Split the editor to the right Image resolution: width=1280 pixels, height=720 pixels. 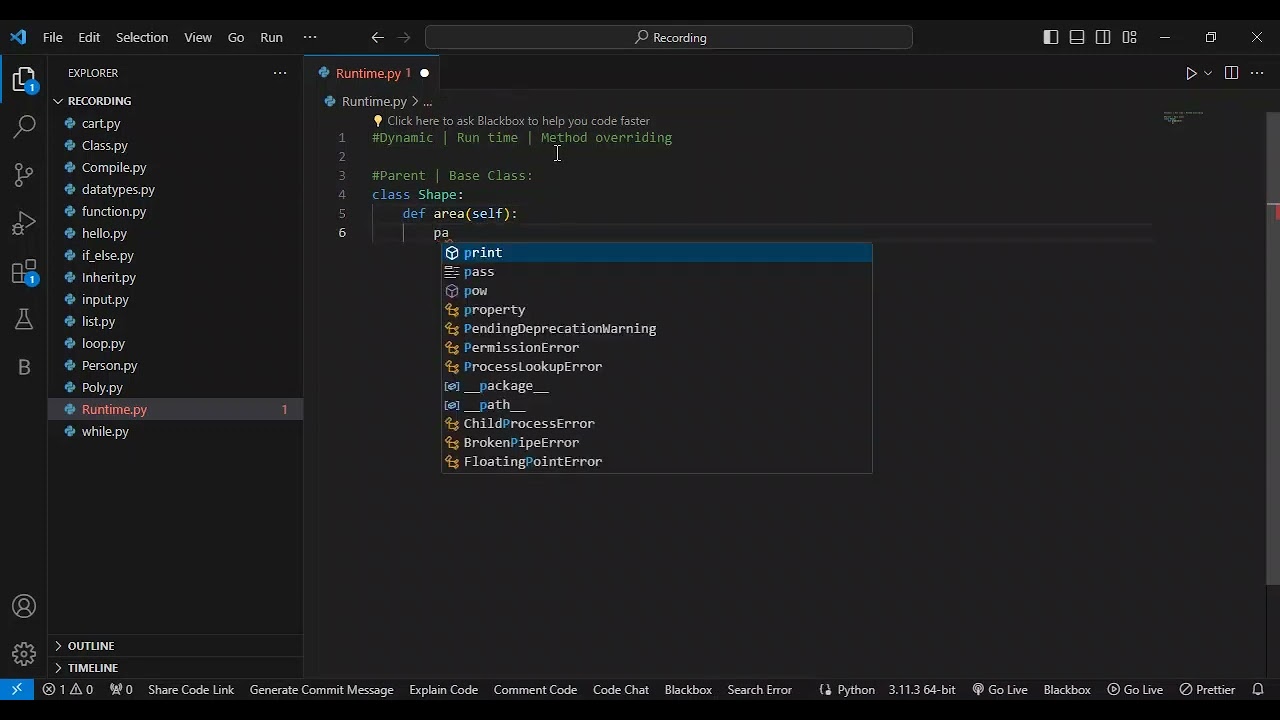coord(1231,73)
